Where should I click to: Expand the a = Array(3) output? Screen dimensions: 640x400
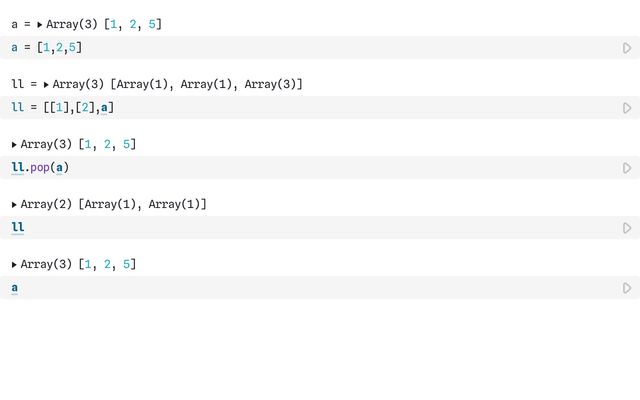tap(40, 24)
